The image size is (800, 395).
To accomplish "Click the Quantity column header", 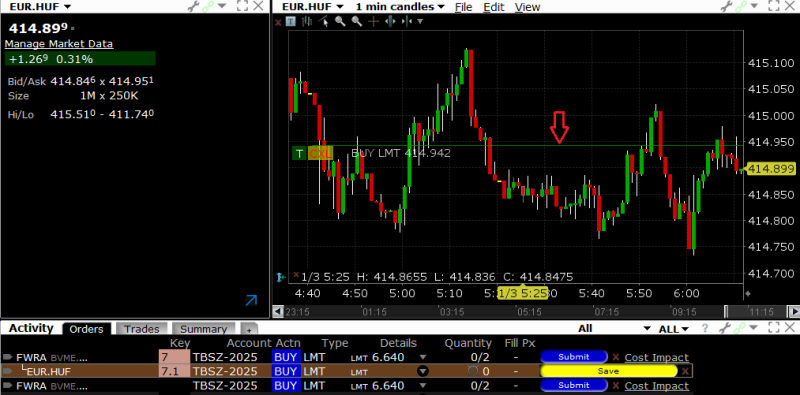I will coord(468,343).
